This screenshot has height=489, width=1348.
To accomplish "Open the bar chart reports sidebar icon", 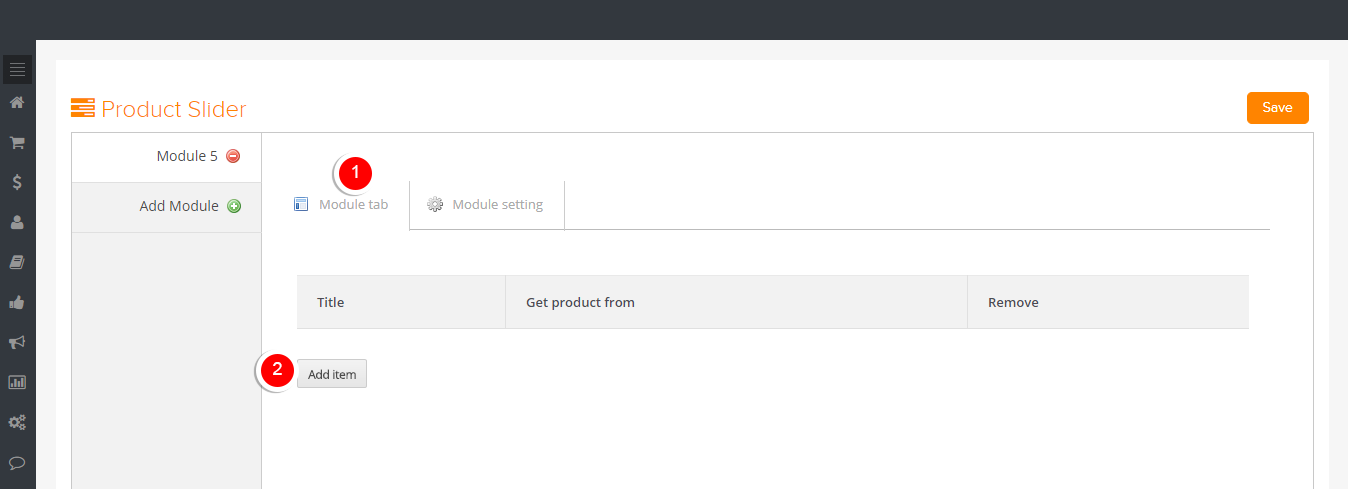I will pyautogui.click(x=17, y=382).
